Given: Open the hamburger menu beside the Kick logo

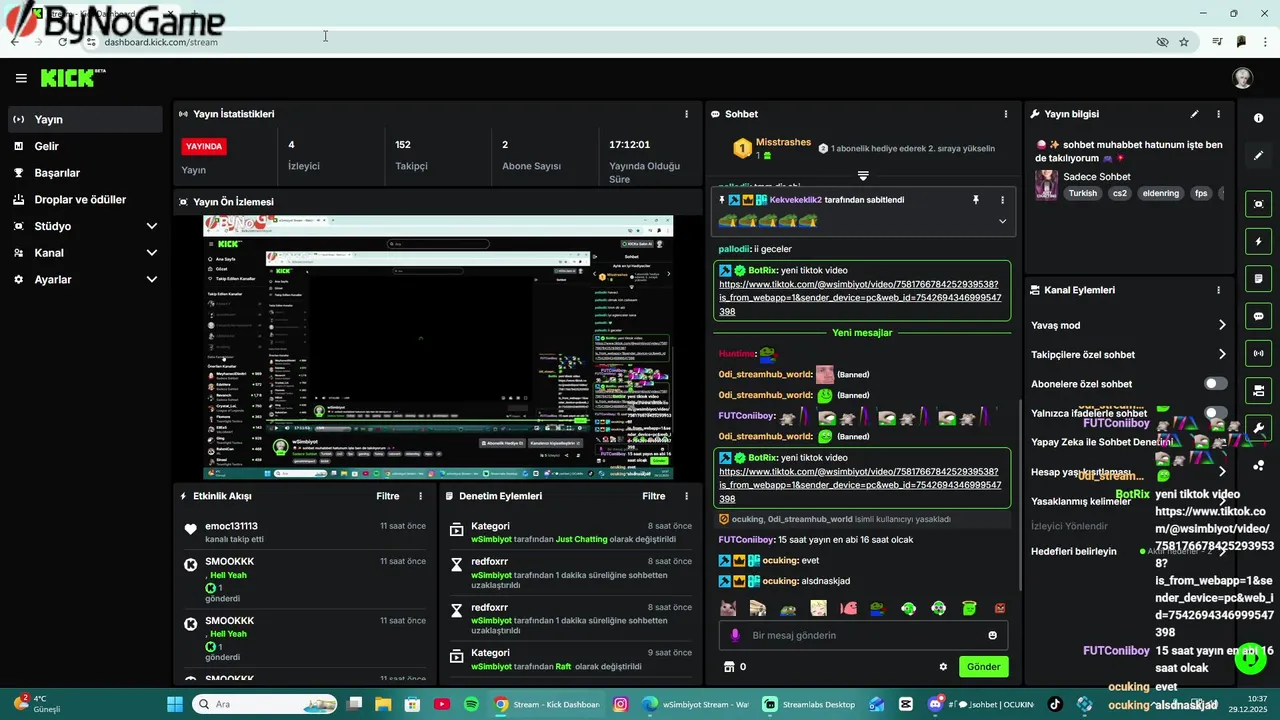Looking at the screenshot, I should click(21, 78).
